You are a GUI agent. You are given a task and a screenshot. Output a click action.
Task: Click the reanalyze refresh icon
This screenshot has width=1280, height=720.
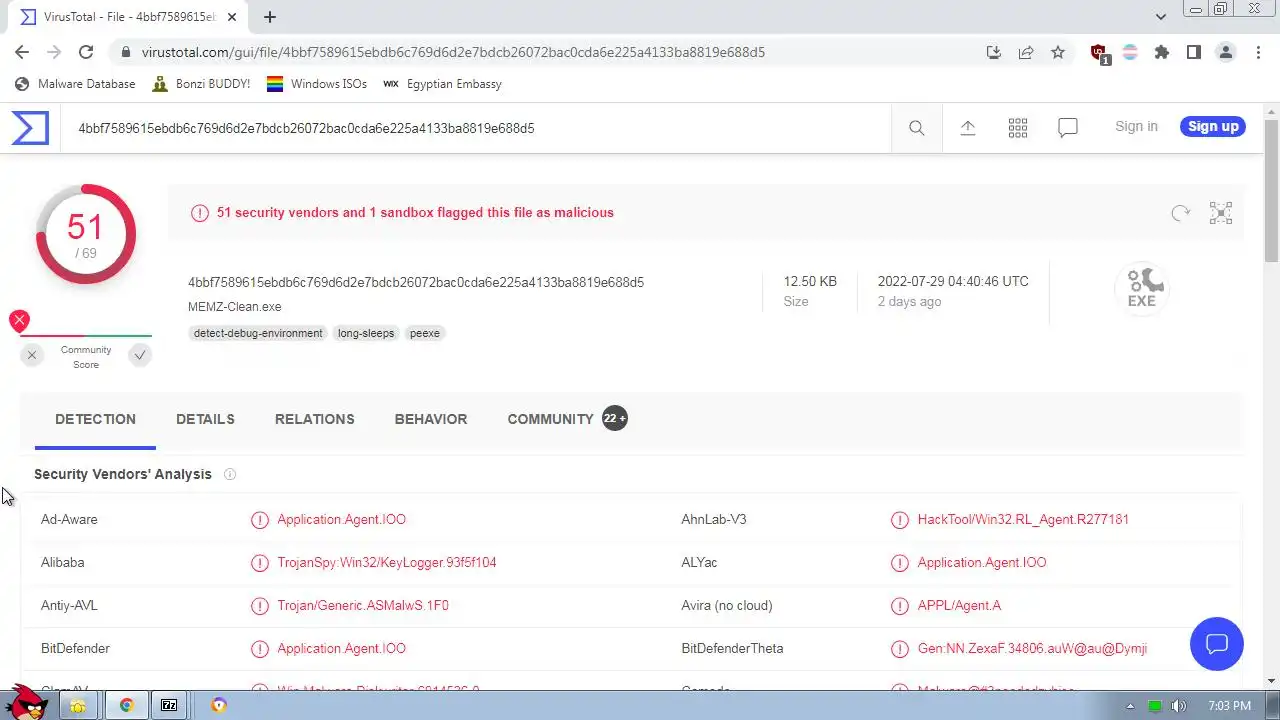click(1181, 213)
